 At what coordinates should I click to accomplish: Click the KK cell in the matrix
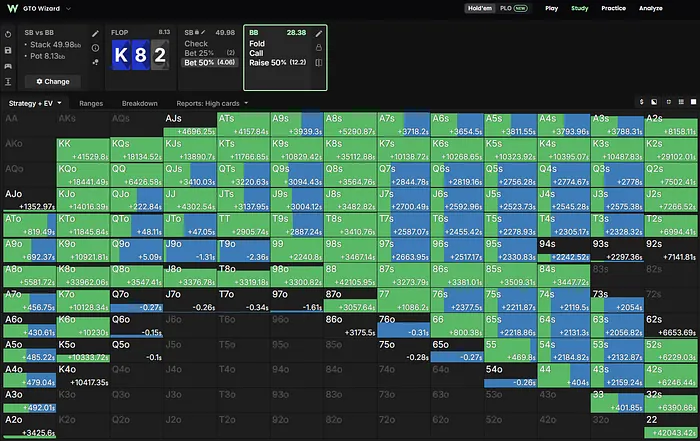[x=83, y=150]
